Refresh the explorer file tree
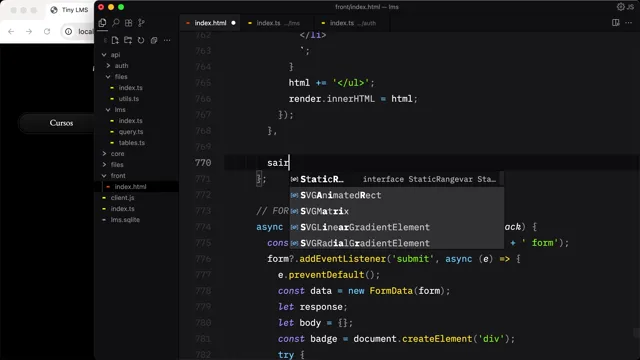 coord(141,40)
